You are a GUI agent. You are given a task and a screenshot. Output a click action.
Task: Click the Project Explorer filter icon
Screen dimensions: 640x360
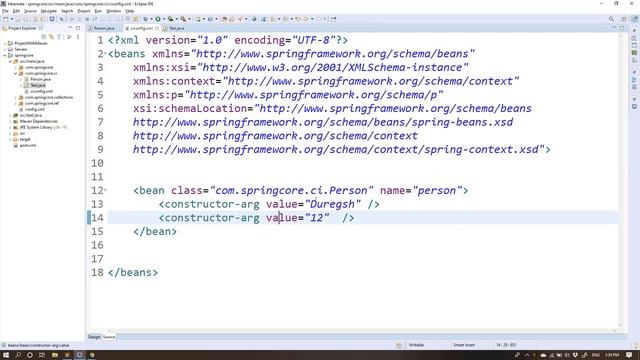59,37
